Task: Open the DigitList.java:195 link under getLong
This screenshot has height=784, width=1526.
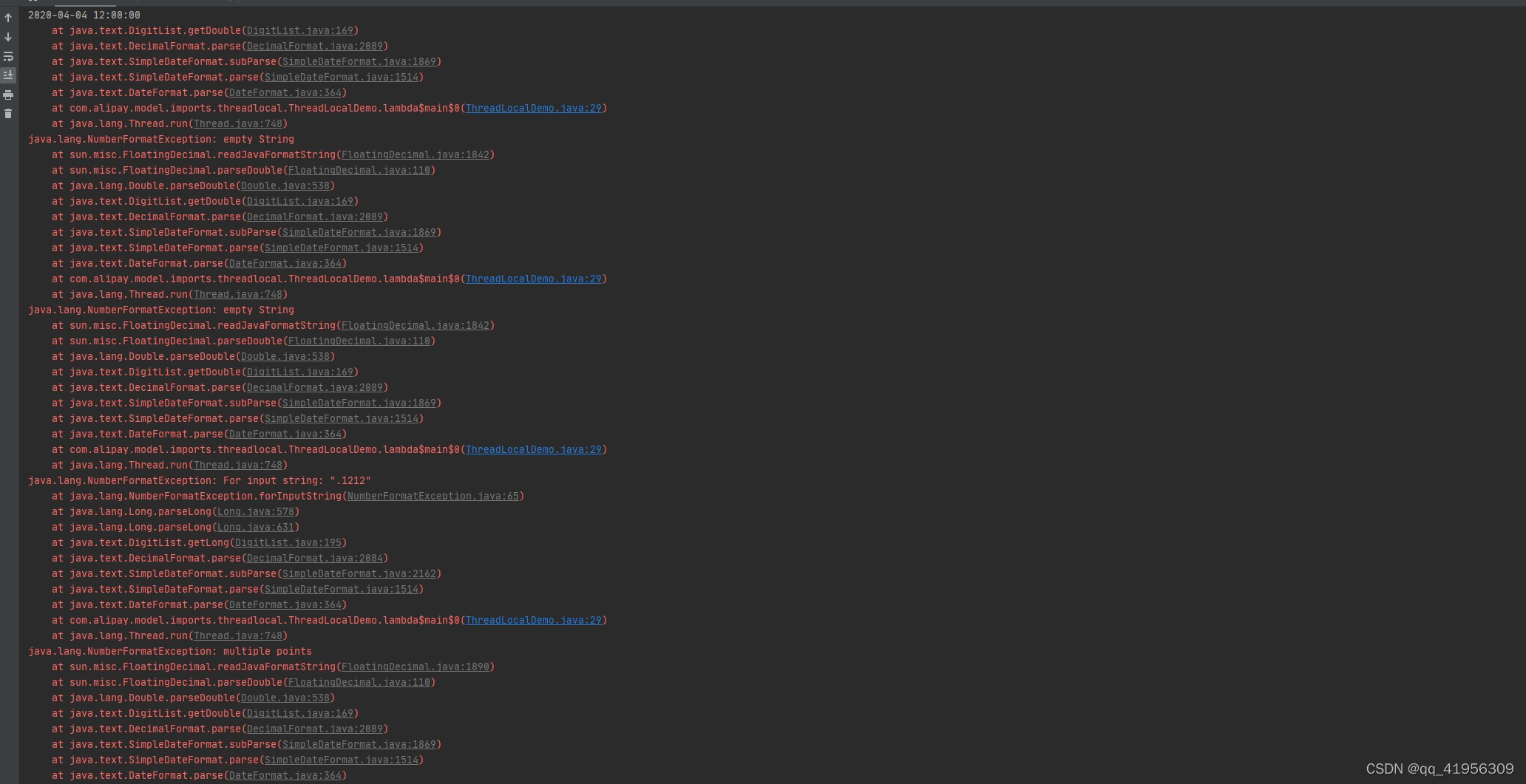Action: 288,542
